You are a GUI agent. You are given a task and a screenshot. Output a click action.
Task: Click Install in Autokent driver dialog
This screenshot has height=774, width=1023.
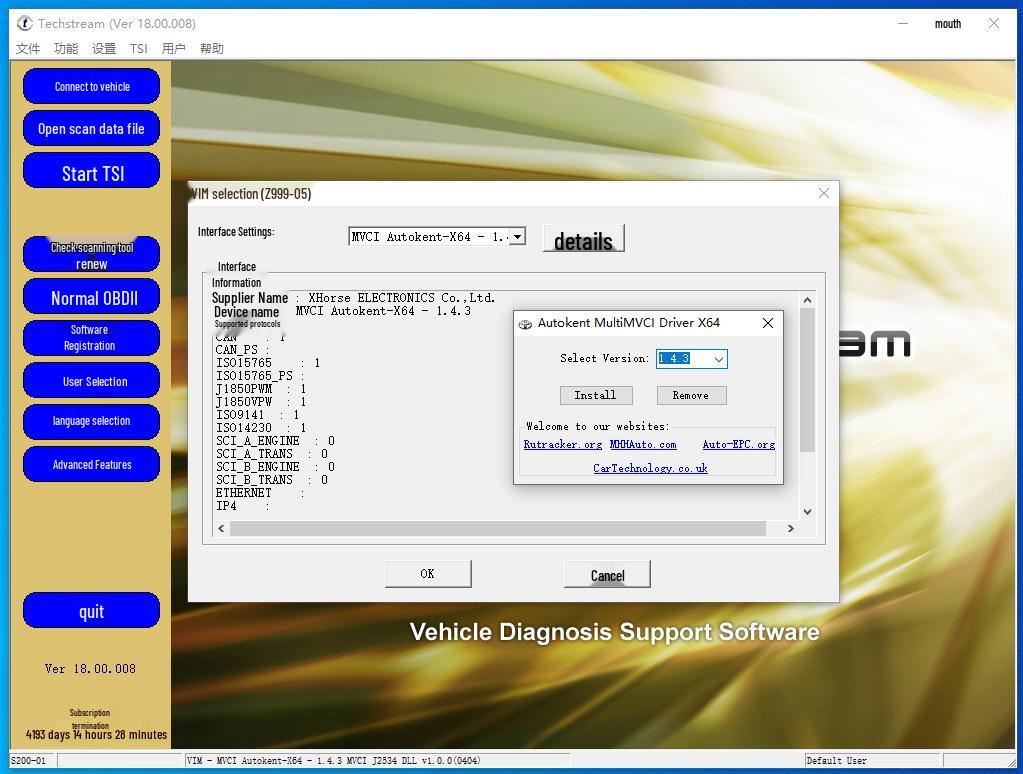point(596,395)
